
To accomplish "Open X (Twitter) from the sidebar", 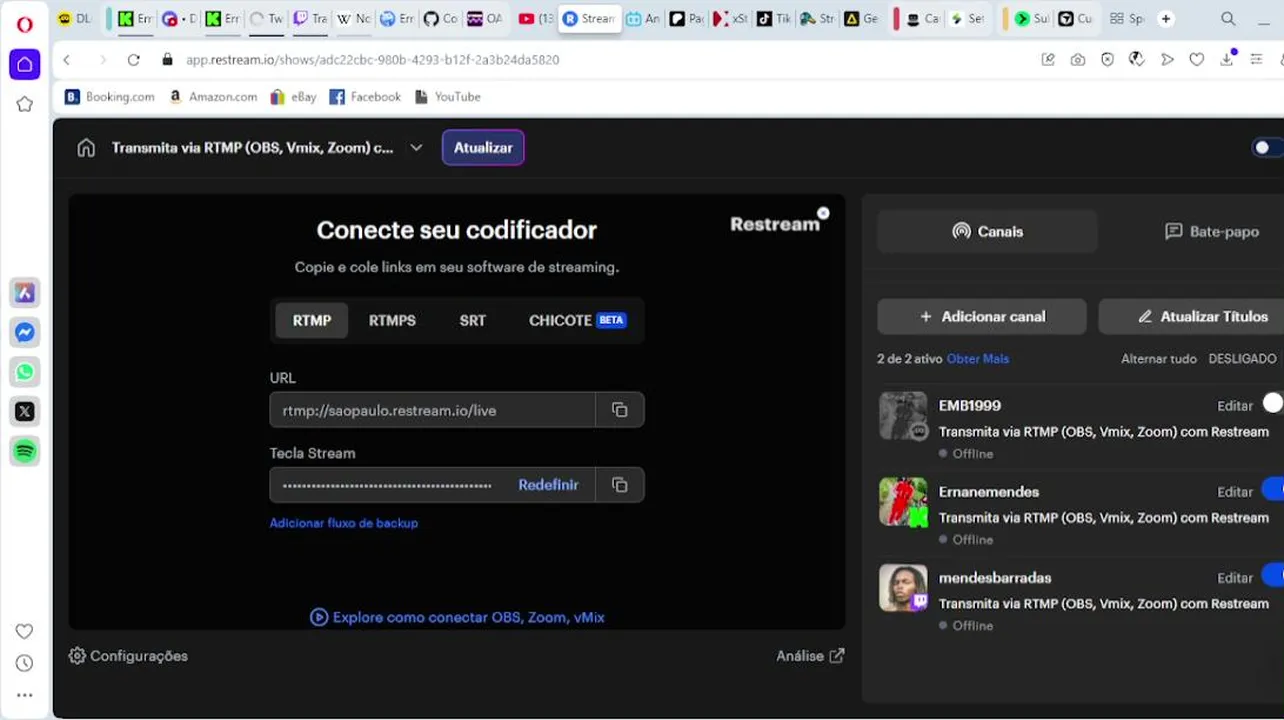I will [x=25, y=411].
